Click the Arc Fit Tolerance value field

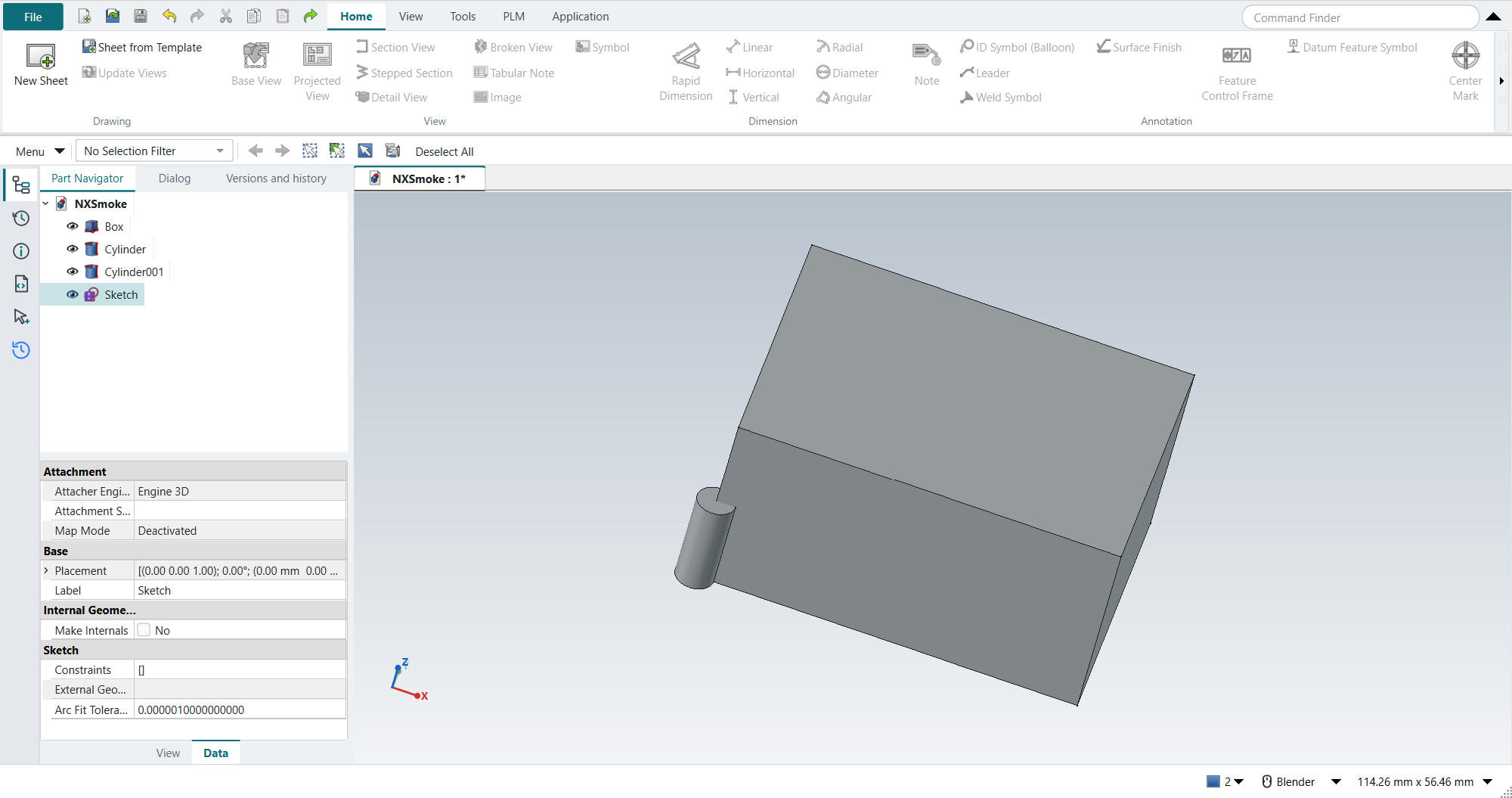point(240,710)
